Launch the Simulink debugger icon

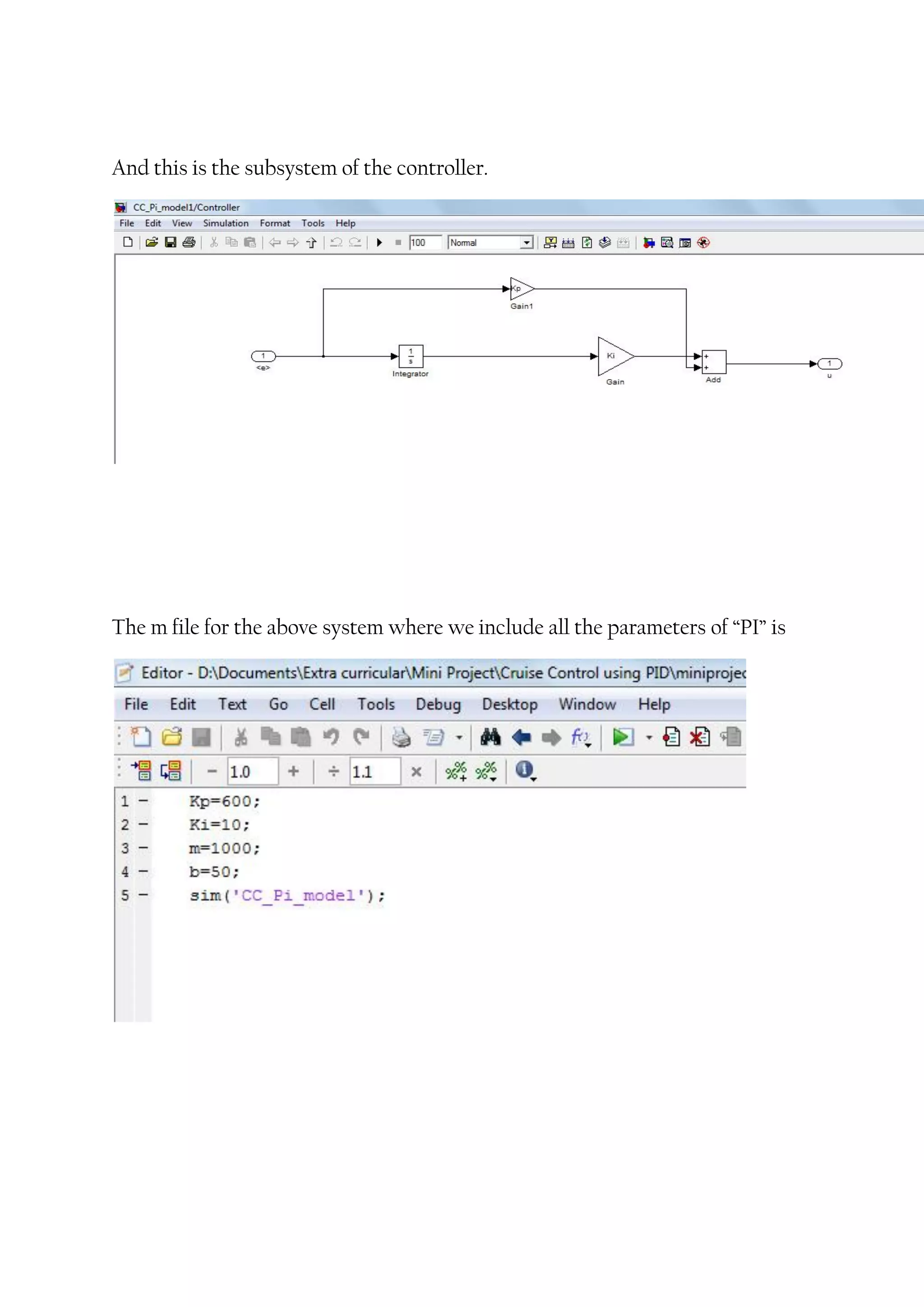[x=704, y=242]
